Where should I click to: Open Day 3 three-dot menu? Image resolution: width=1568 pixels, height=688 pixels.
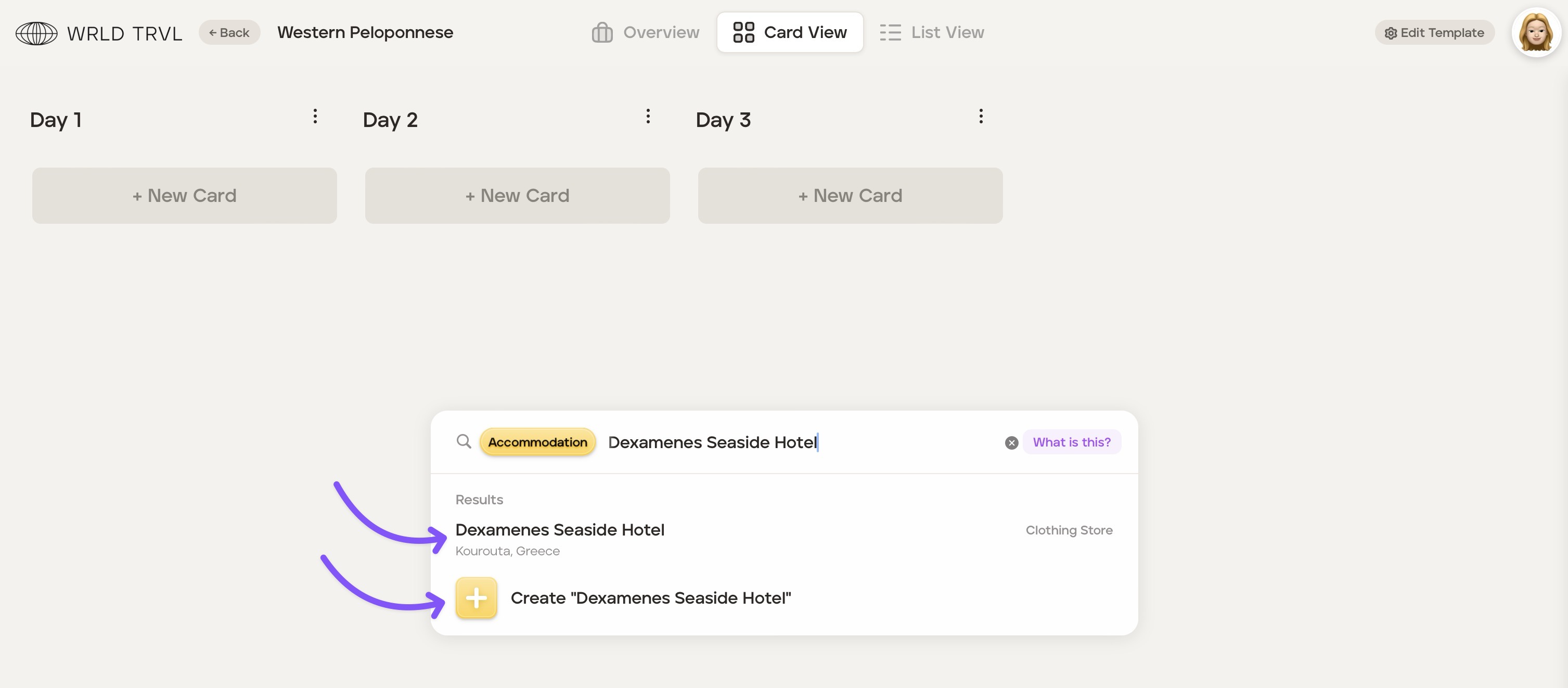(981, 116)
